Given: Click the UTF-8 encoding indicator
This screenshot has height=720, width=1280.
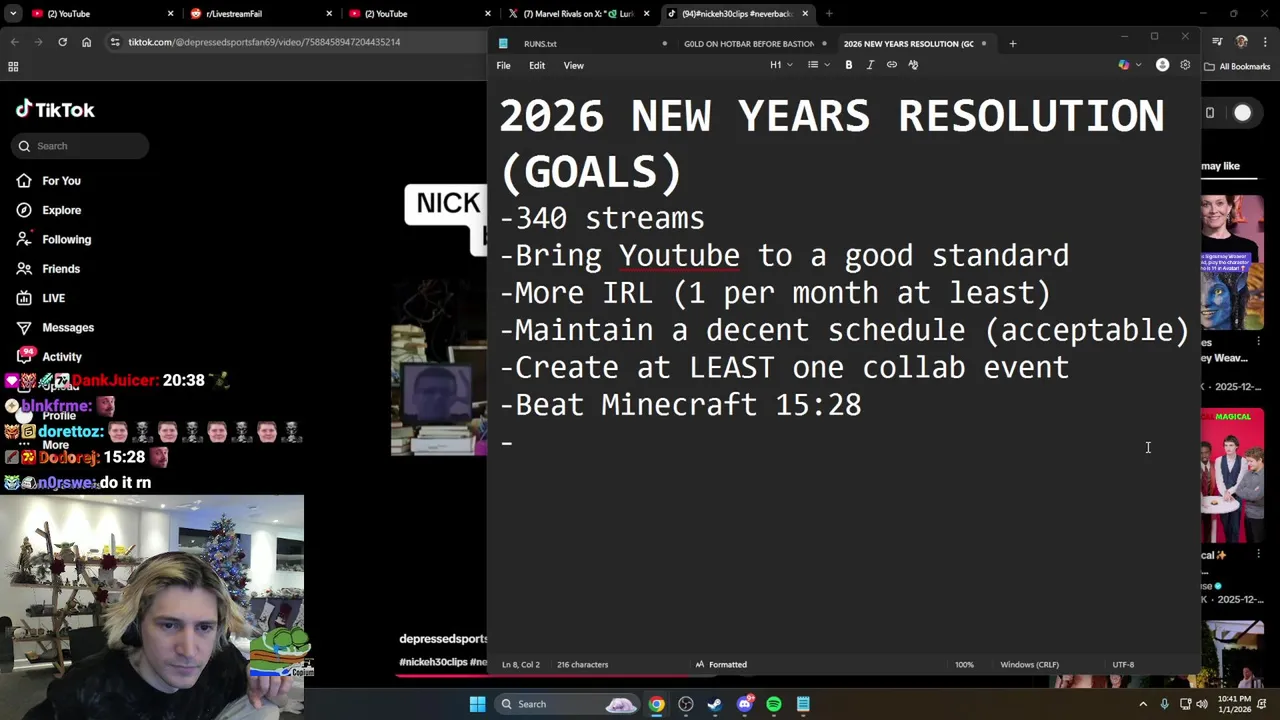Looking at the screenshot, I should coord(1123,664).
